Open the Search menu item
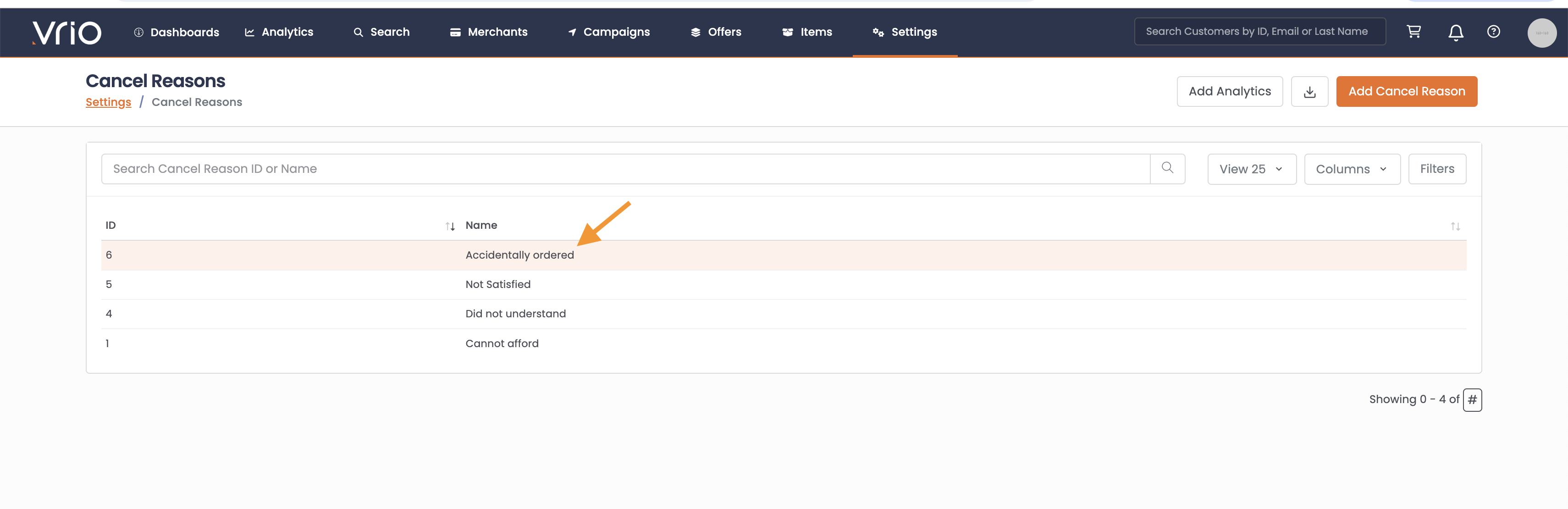Image resolution: width=1568 pixels, height=509 pixels. click(x=381, y=32)
